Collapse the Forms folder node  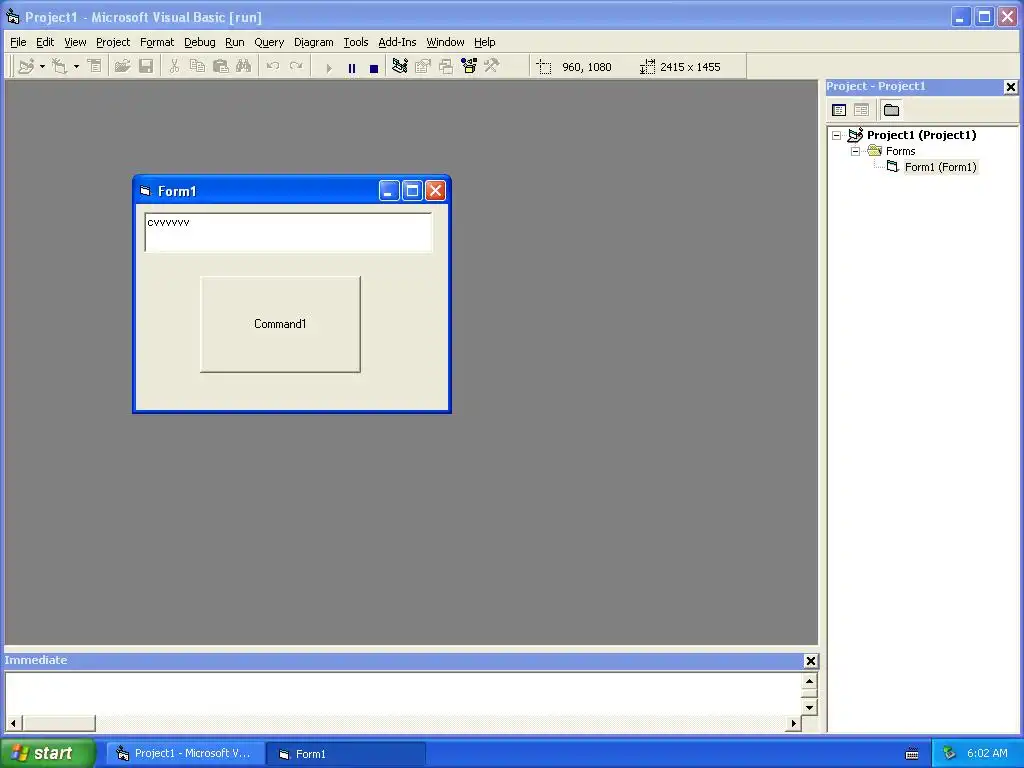[856, 152]
